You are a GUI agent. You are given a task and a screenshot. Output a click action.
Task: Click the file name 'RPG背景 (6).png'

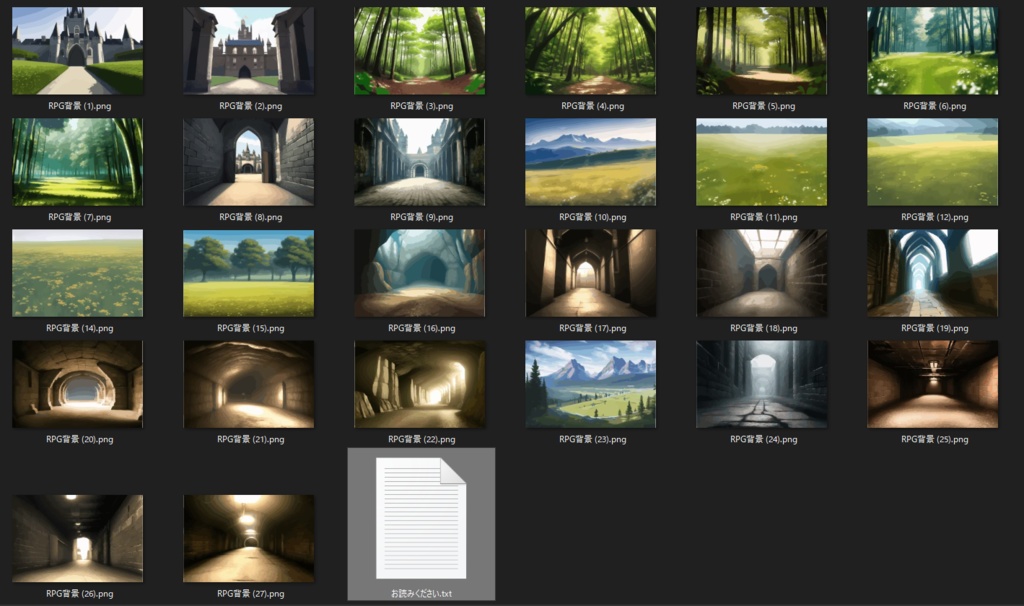pos(935,106)
